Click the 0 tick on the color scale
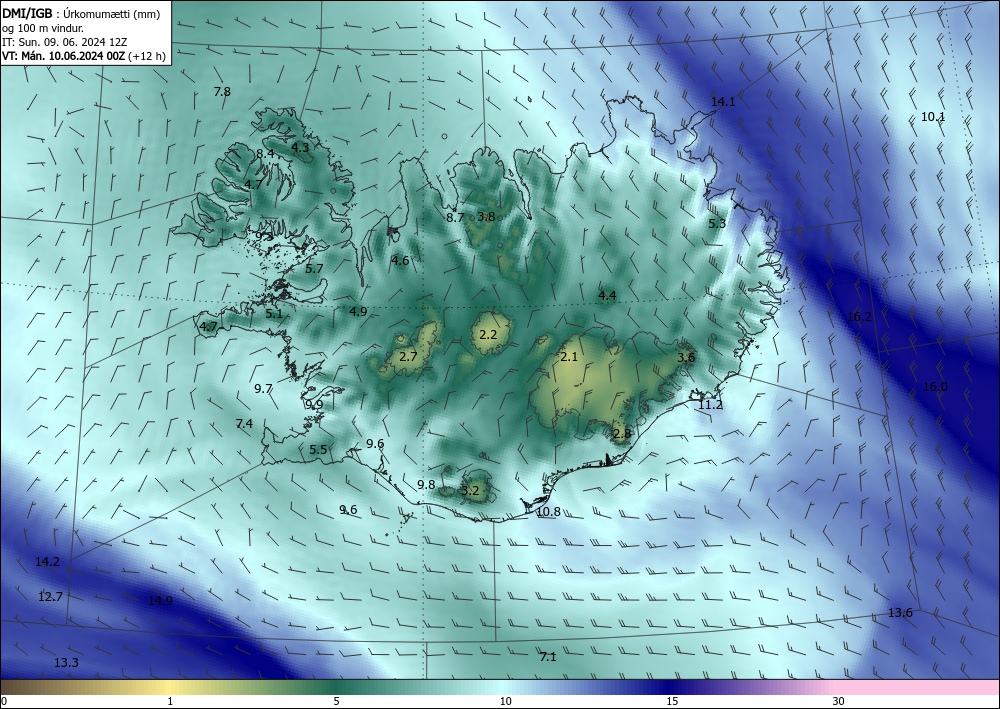 click(x=4, y=702)
